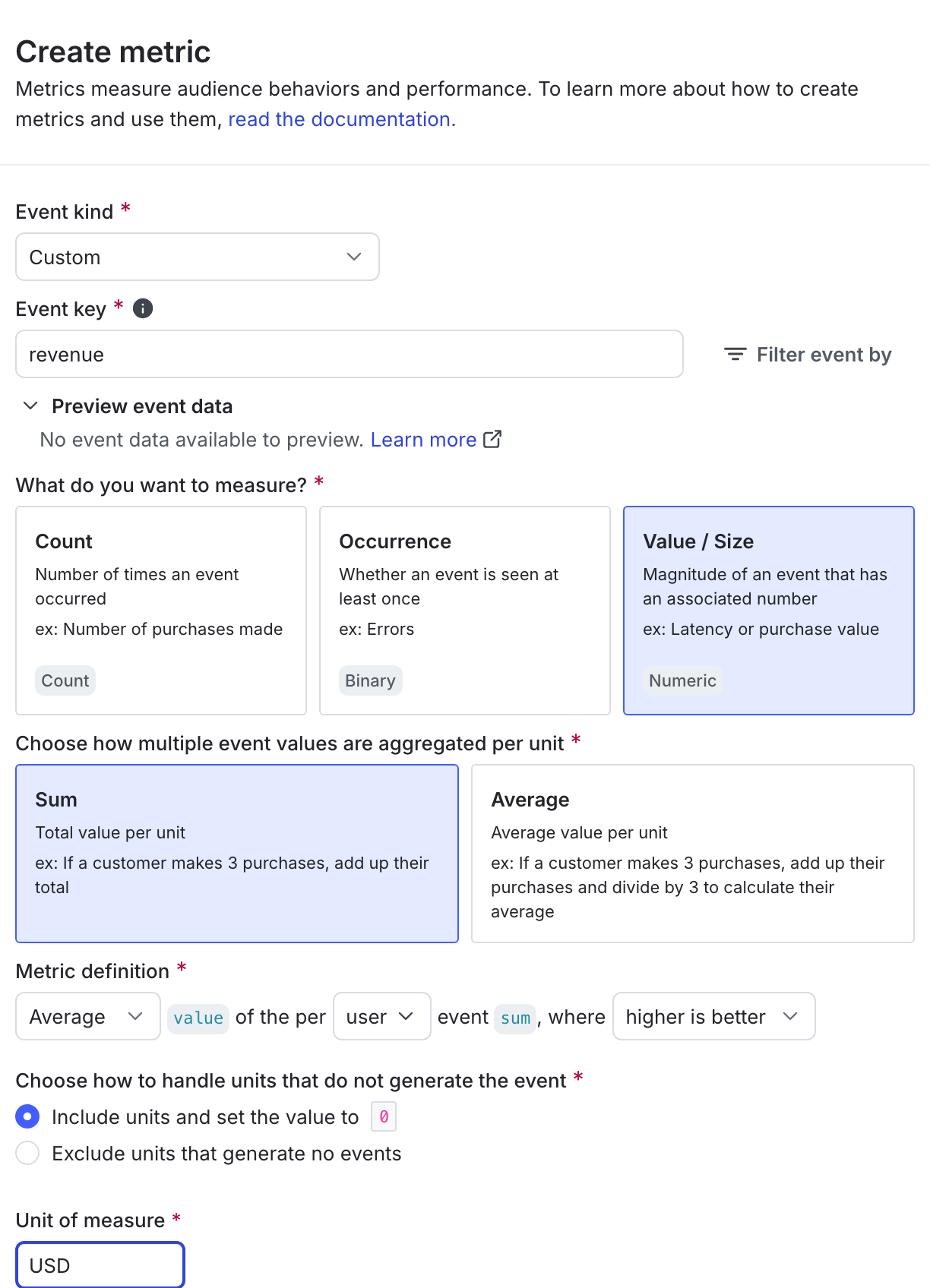Open the higher is better dropdown
This screenshot has height=1288, width=930.
click(x=713, y=1016)
